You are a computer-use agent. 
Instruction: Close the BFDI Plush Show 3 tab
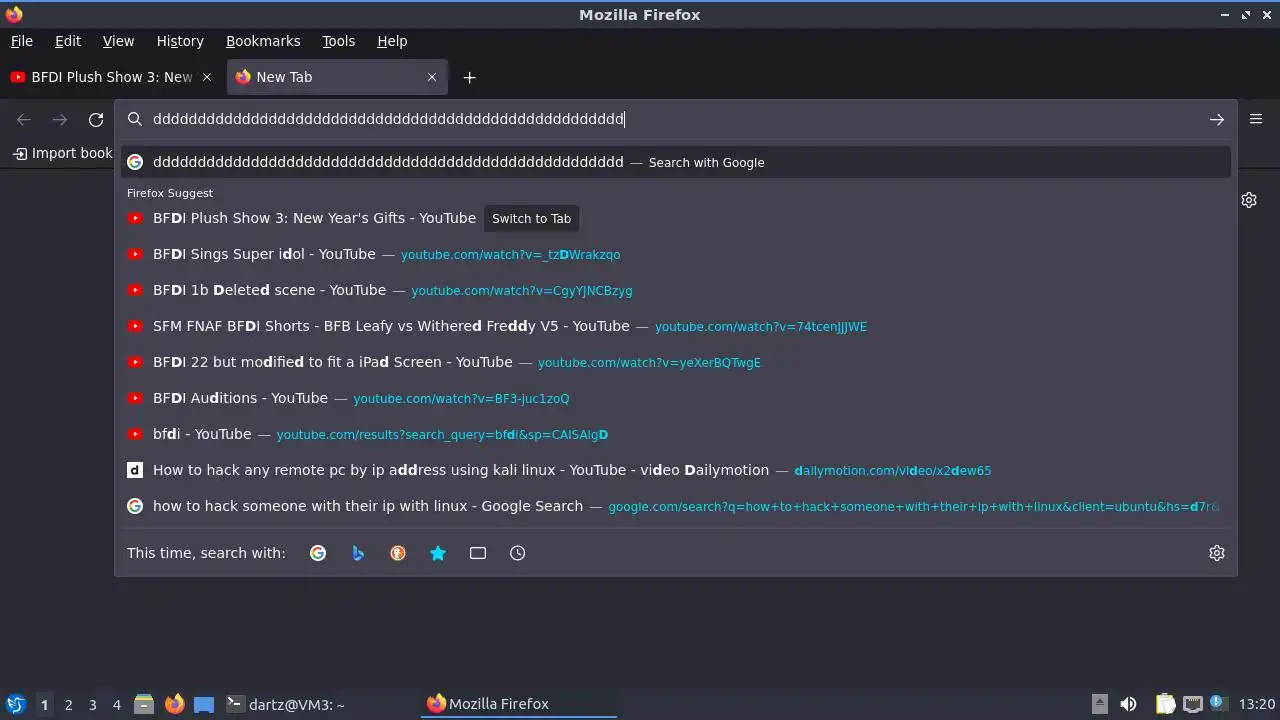207,77
